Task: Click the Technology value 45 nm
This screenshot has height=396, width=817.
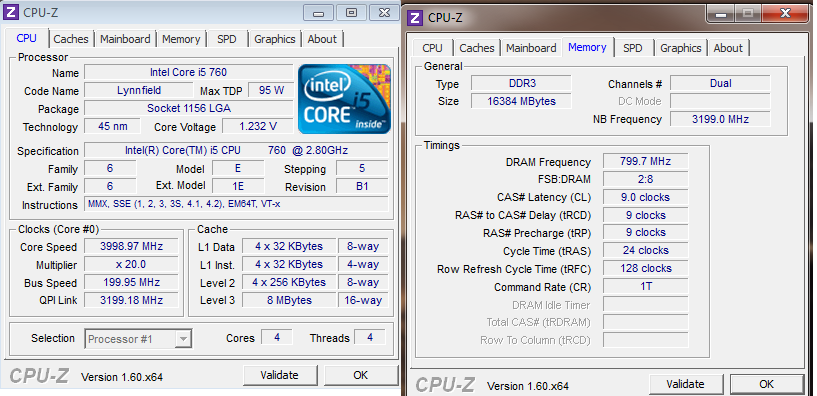Action: coord(113,127)
